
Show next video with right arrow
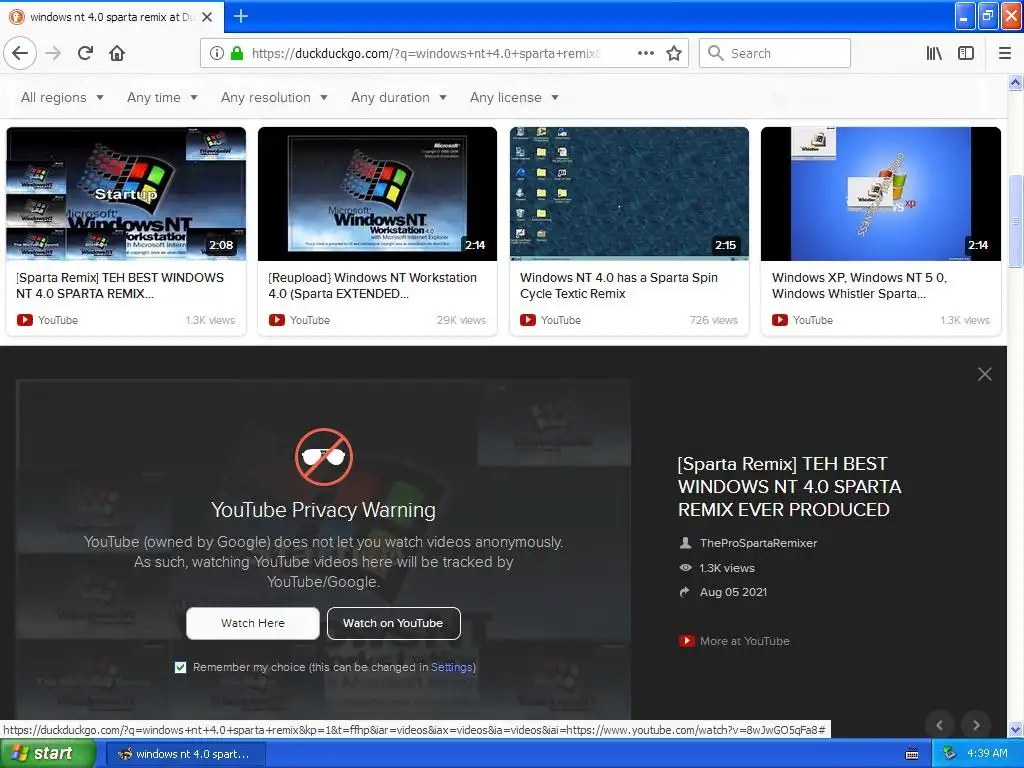click(976, 725)
